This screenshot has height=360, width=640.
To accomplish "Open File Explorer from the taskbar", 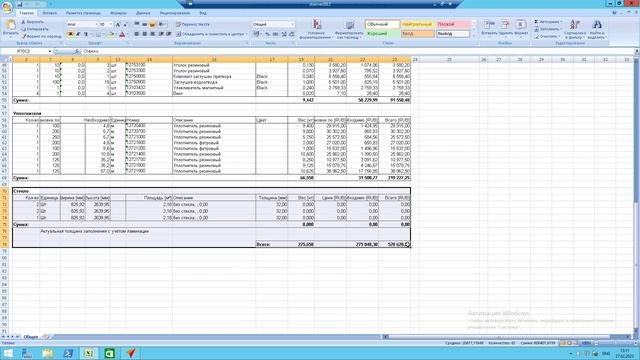I will 47,353.
